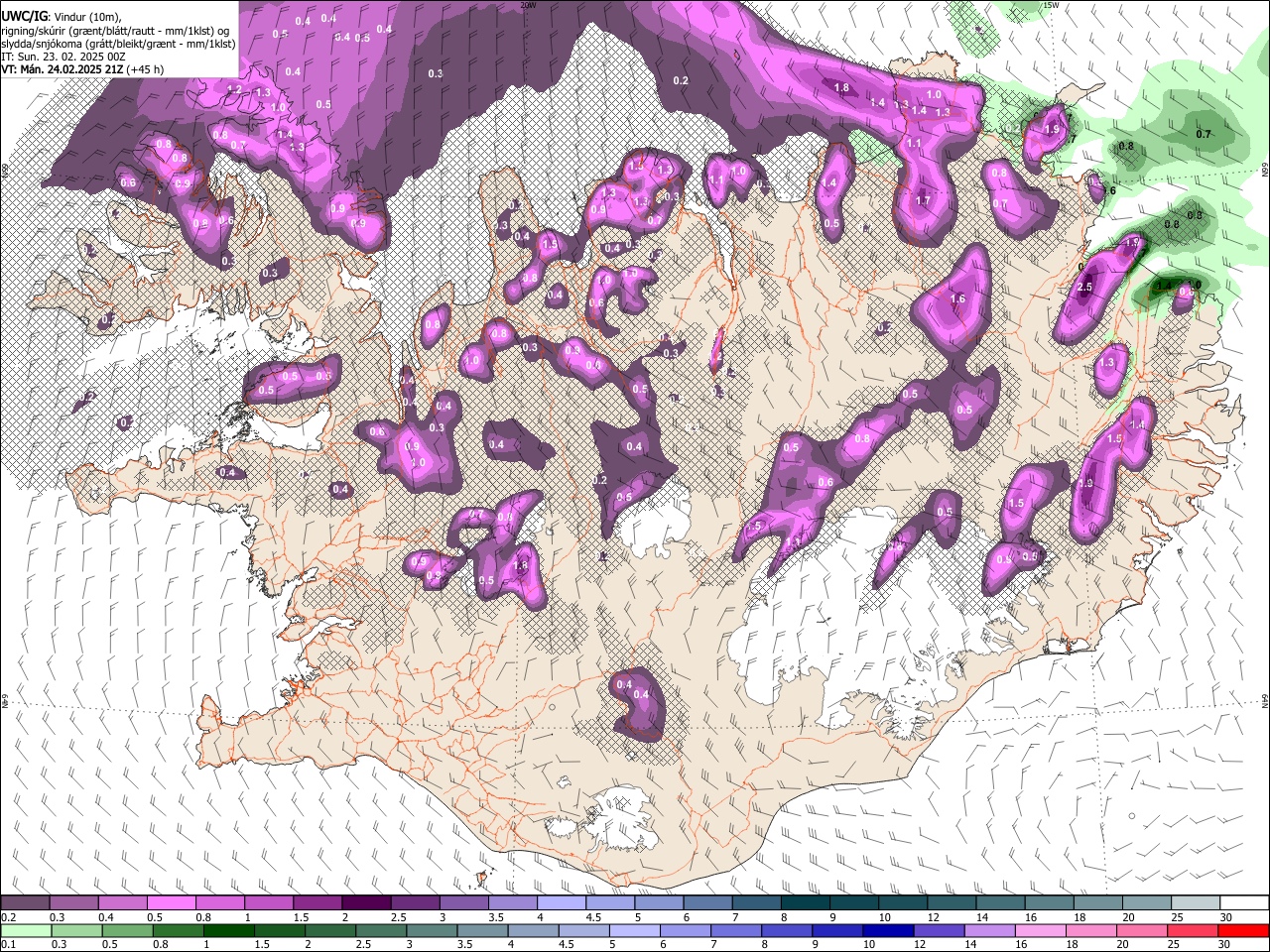
Task: Click the IT: Sun. 23. 02. 2025 00Z line
Action: coord(63,57)
